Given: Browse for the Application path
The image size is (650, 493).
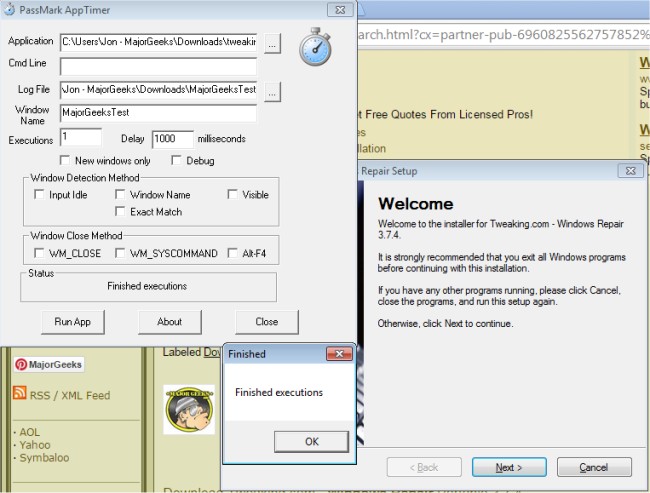Looking at the screenshot, I should (272, 43).
